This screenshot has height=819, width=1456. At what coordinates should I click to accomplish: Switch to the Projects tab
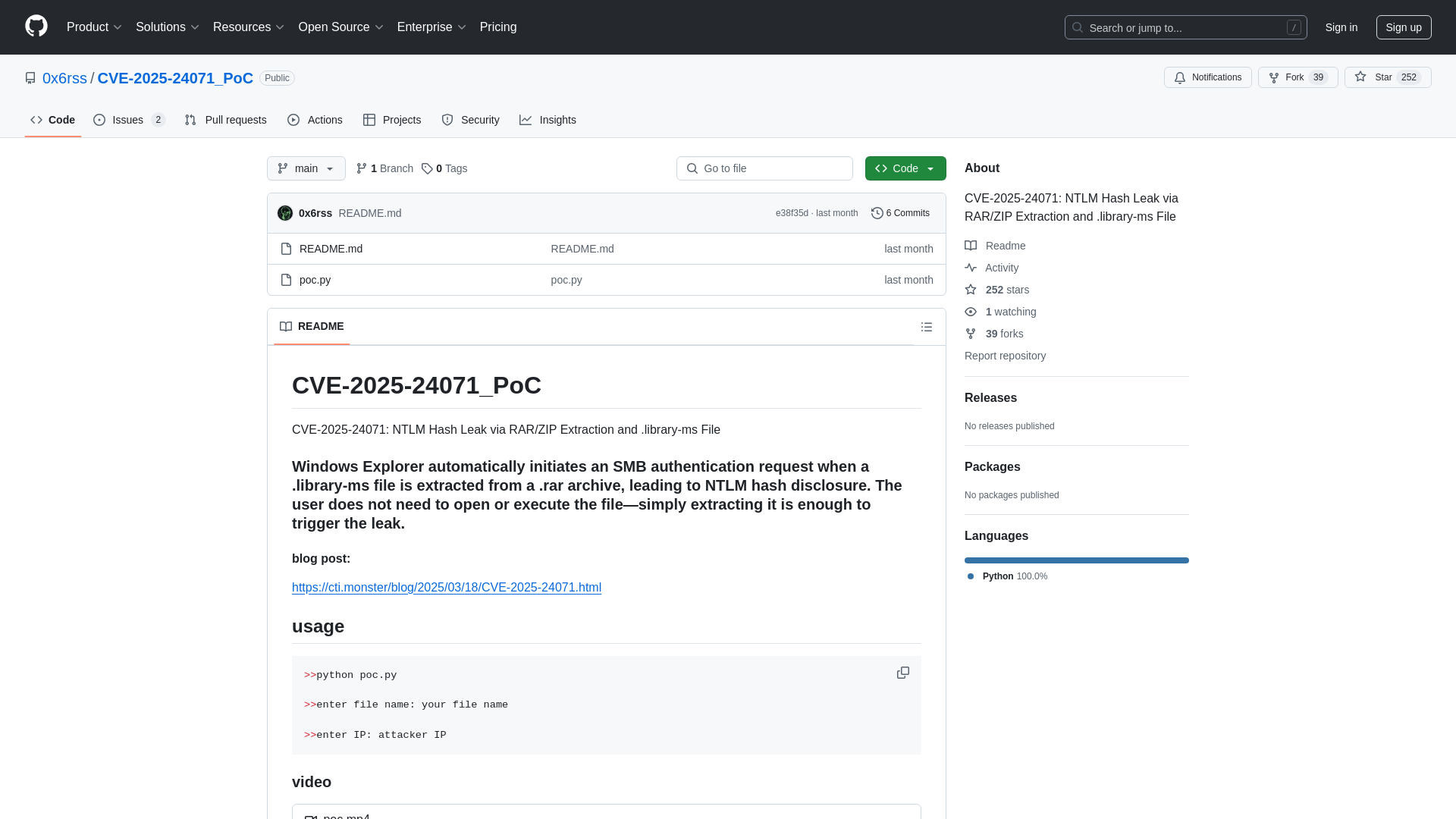pyautogui.click(x=392, y=120)
